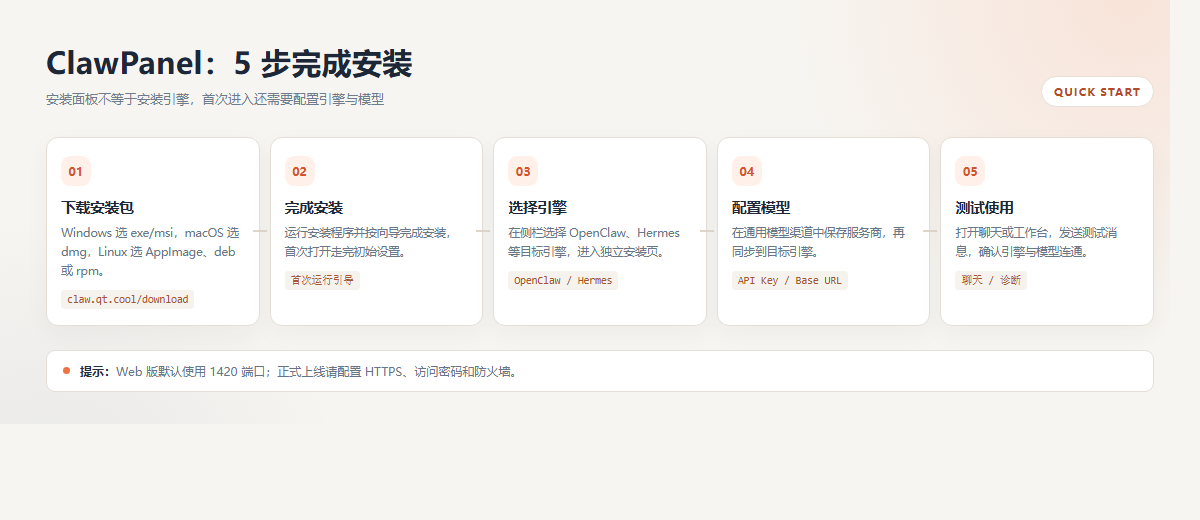1200x520 pixels.
Task: Click the subtitle starting 安装面板不等于安装引擎
Action: click(x=215, y=100)
